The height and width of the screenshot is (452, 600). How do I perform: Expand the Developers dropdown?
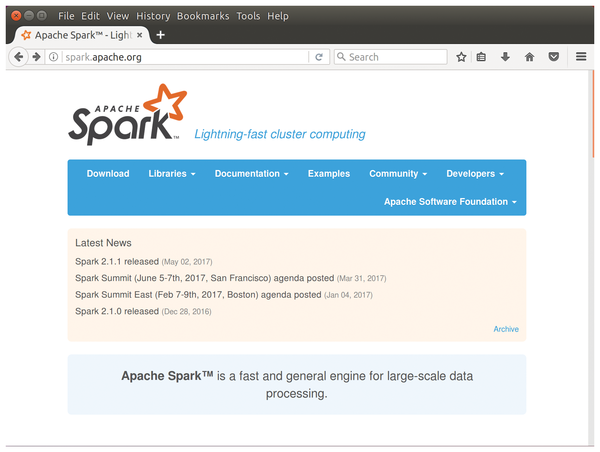(475, 174)
